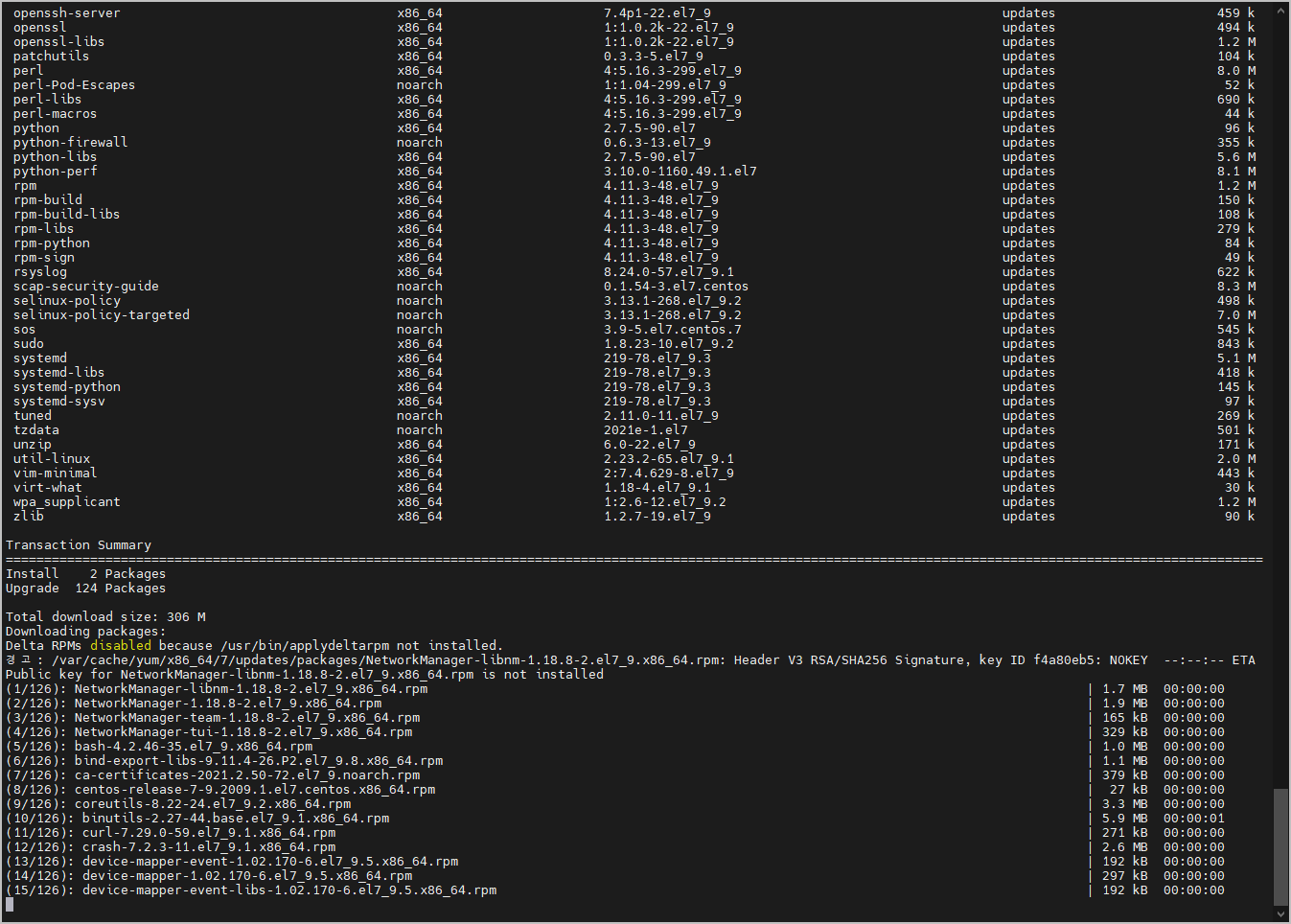
Task: Click the 'Public key for NetworkManager-libnm' line
Action: [x=305, y=675]
